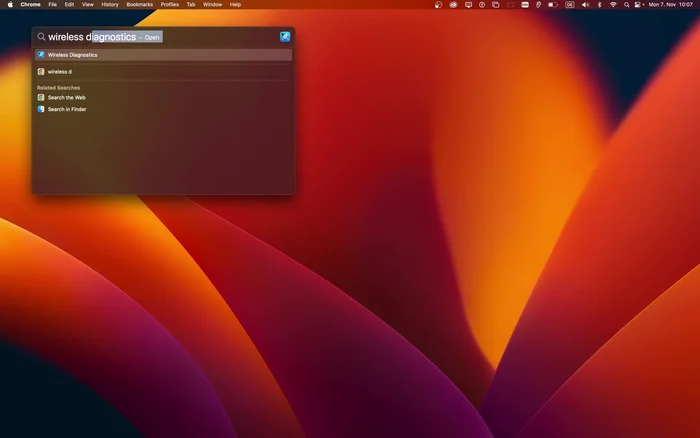
Task: Click the Spotlight magnifying glass in search field
Action: [41, 37]
